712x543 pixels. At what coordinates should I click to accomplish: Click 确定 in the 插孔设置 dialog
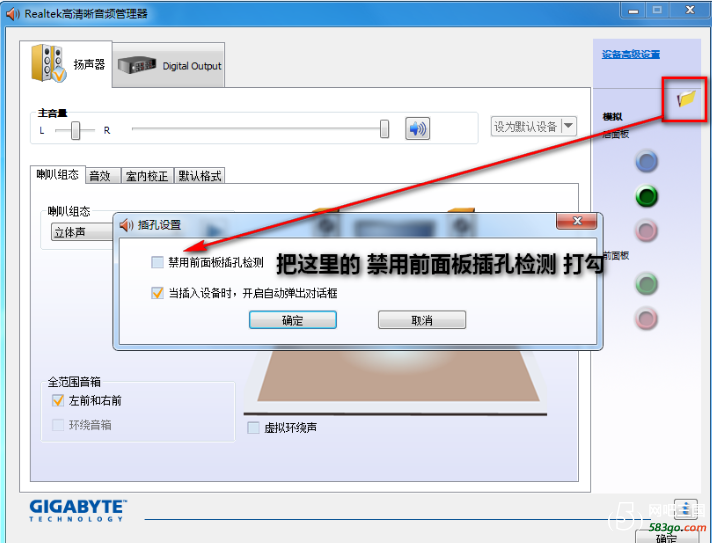[x=292, y=320]
